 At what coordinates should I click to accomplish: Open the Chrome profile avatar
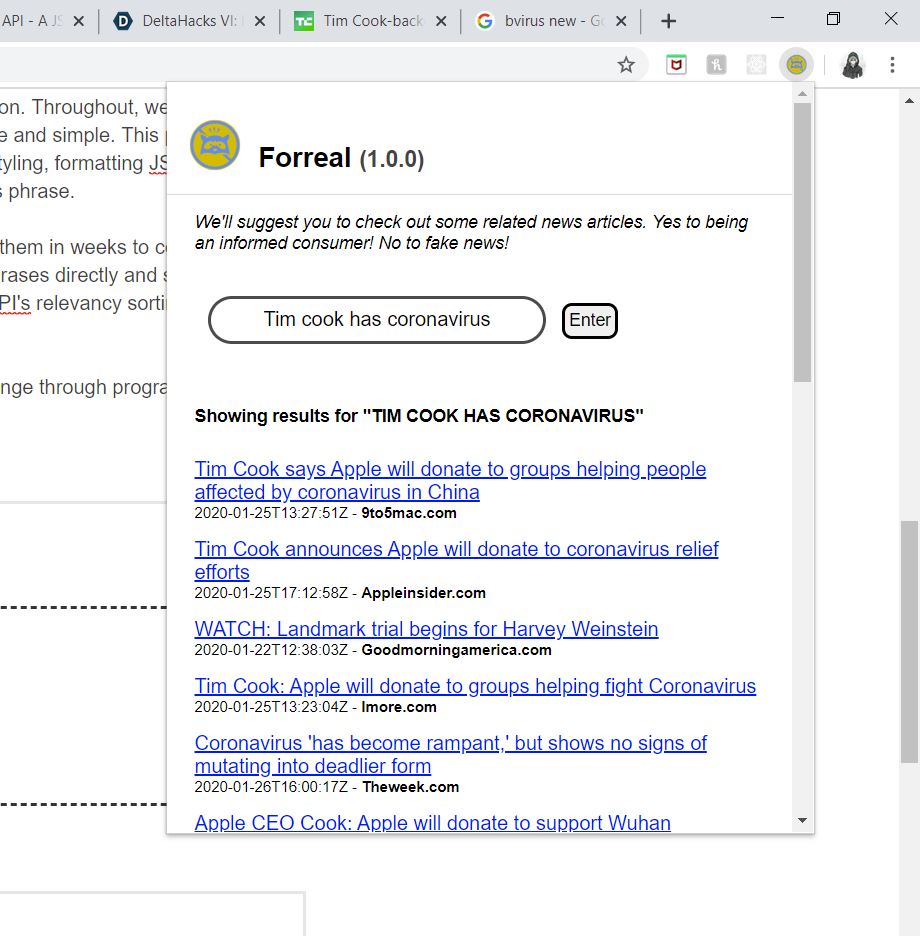click(853, 64)
